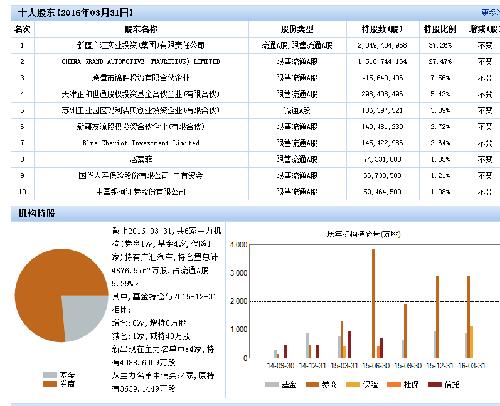Click the 37.47% holding ratio cell
The width and height of the screenshot is (500, 406).
pyautogui.click(x=440, y=62)
